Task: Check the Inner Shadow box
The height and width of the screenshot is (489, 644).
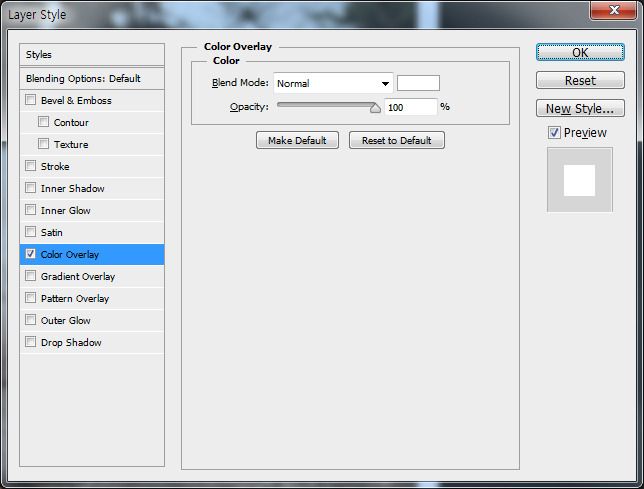Action: [30, 188]
